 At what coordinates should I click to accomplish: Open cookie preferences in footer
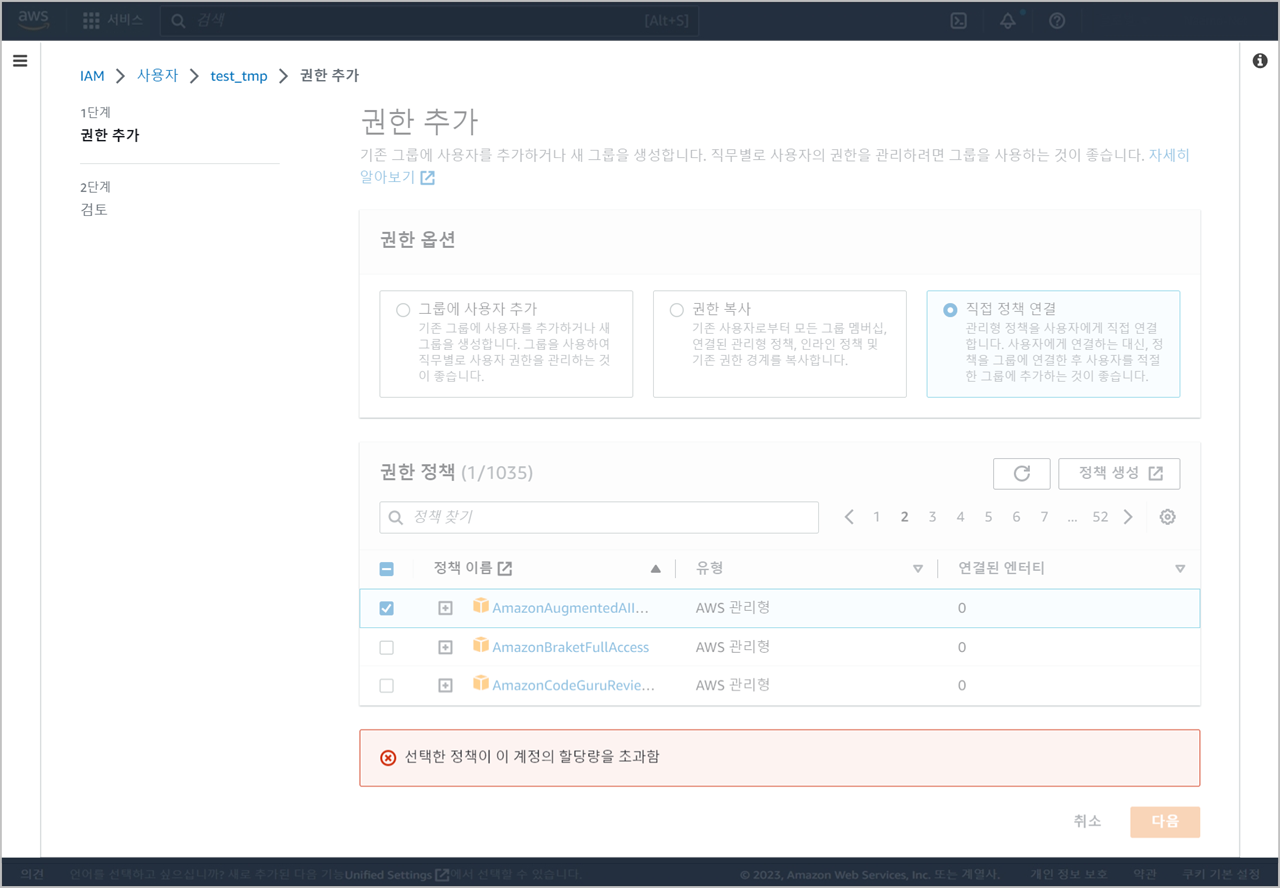pos(1221,874)
